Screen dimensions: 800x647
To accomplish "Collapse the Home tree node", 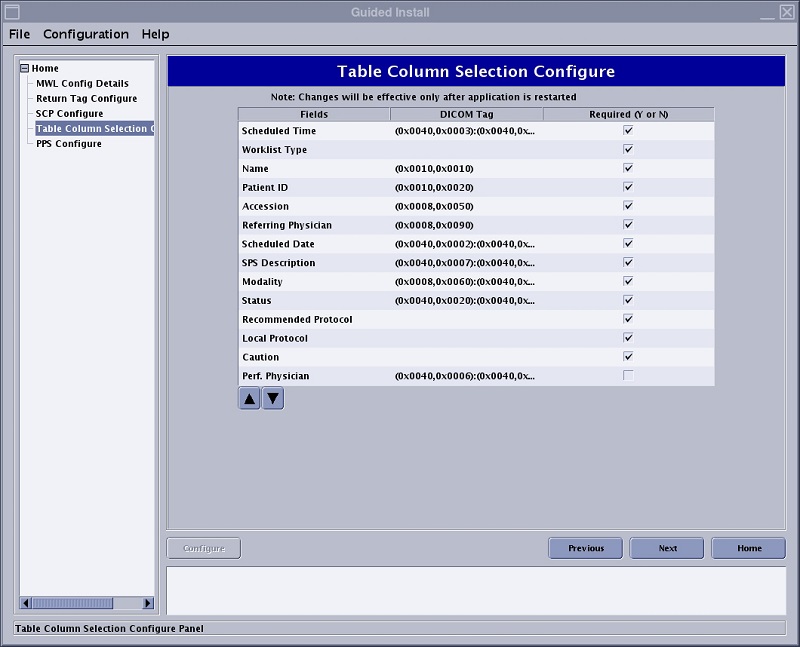I will tap(25, 69).
